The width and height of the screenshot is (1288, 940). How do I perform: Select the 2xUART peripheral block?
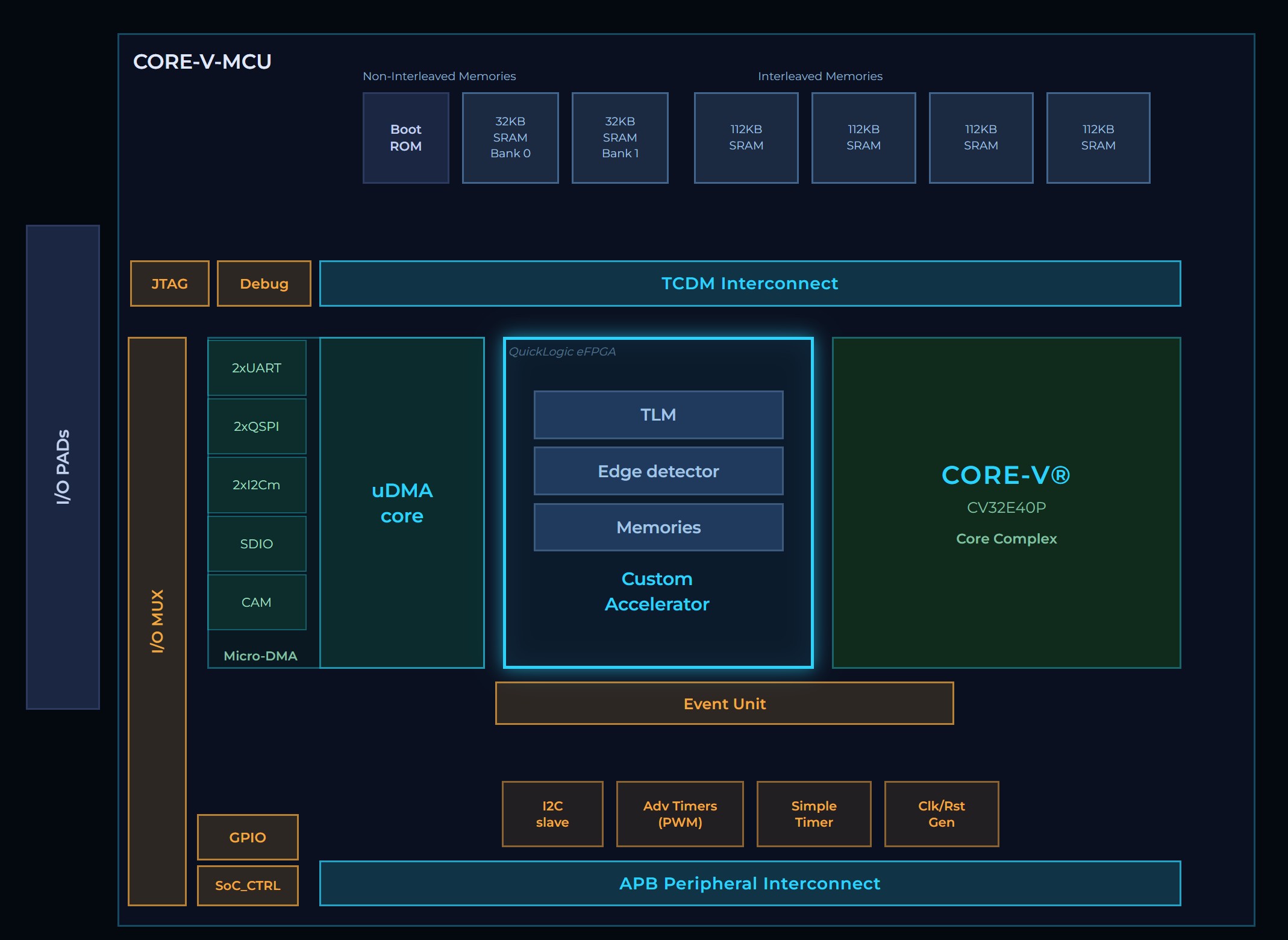tap(257, 368)
